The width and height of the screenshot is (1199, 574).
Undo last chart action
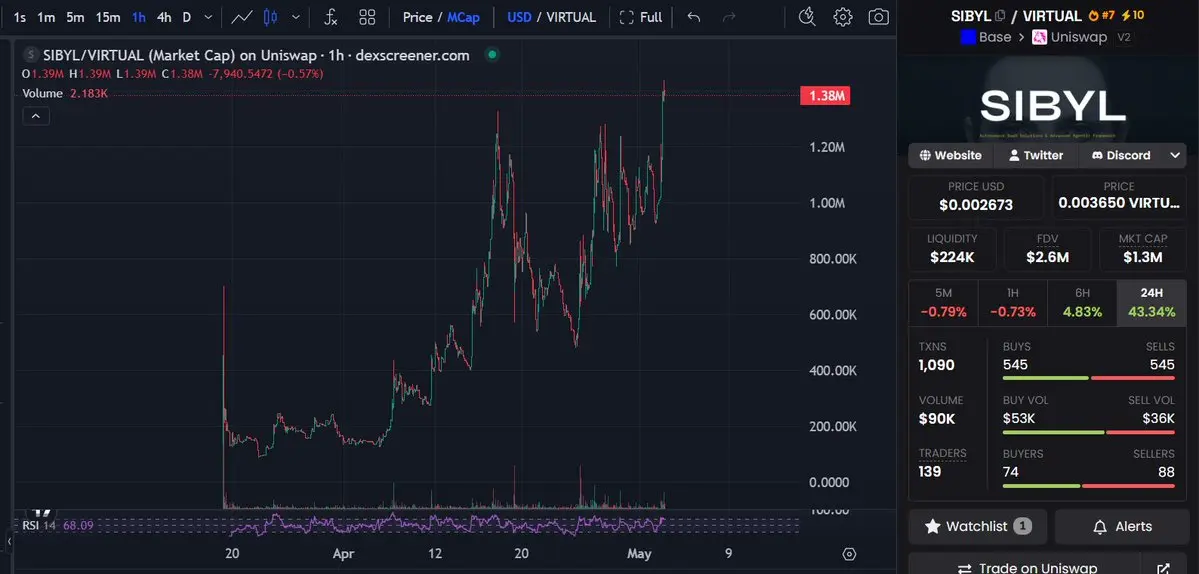click(694, 17)
